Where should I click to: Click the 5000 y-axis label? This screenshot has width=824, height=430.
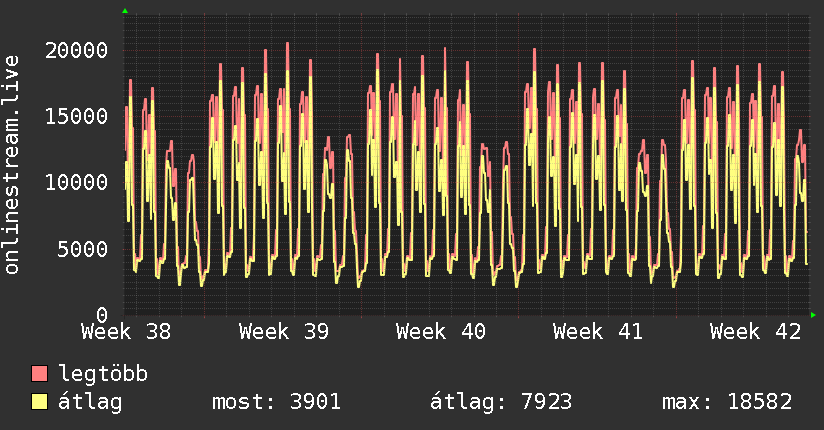coord(83,249)
